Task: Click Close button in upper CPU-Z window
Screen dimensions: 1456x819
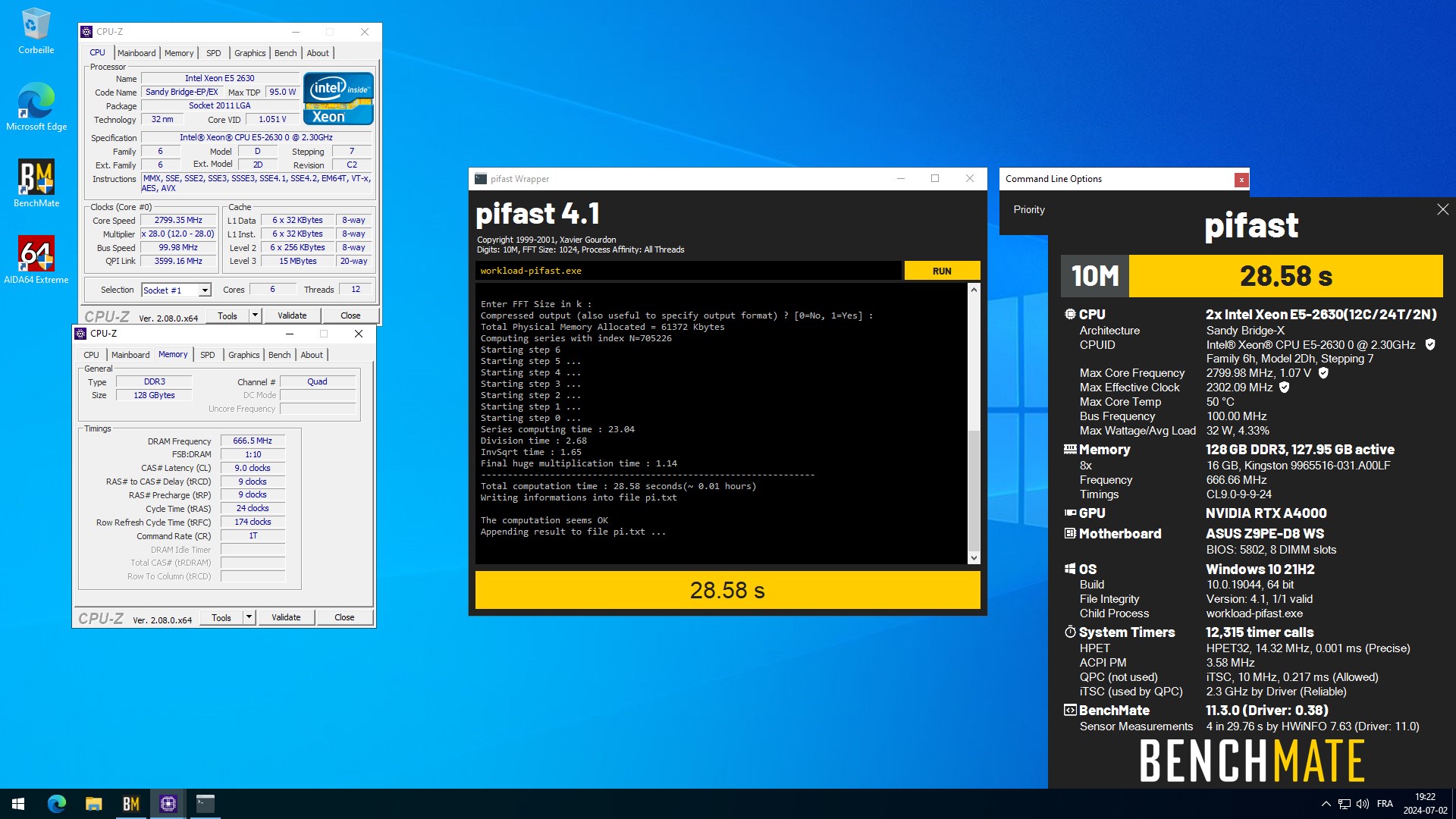Action: click(350, 315)
